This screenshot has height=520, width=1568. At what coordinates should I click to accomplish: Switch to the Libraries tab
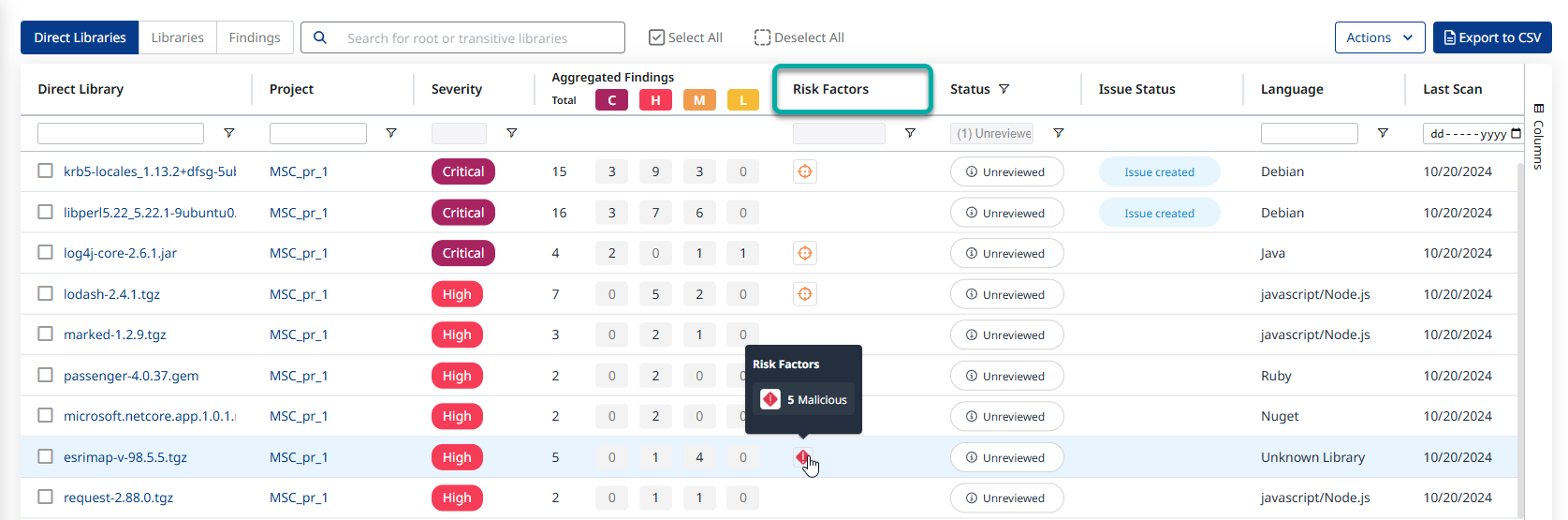coord(177,37)
